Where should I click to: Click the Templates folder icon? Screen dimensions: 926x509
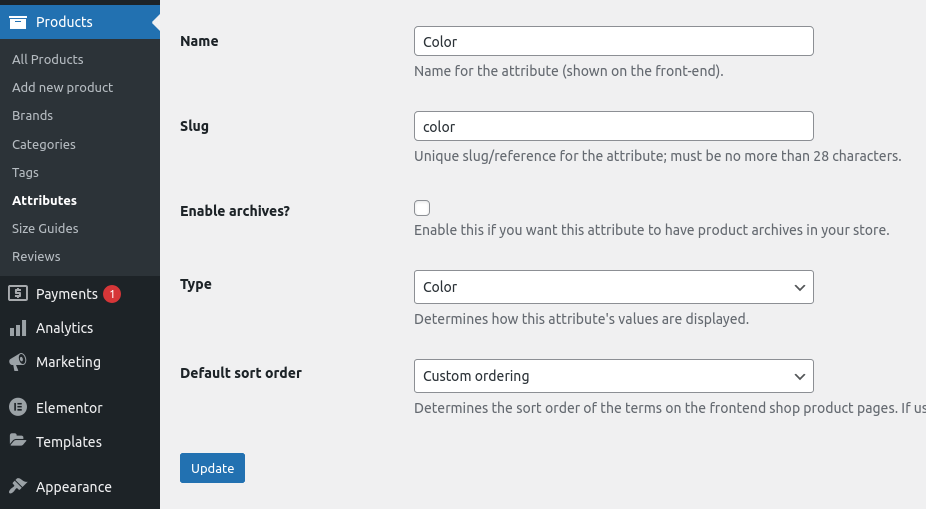18,441
